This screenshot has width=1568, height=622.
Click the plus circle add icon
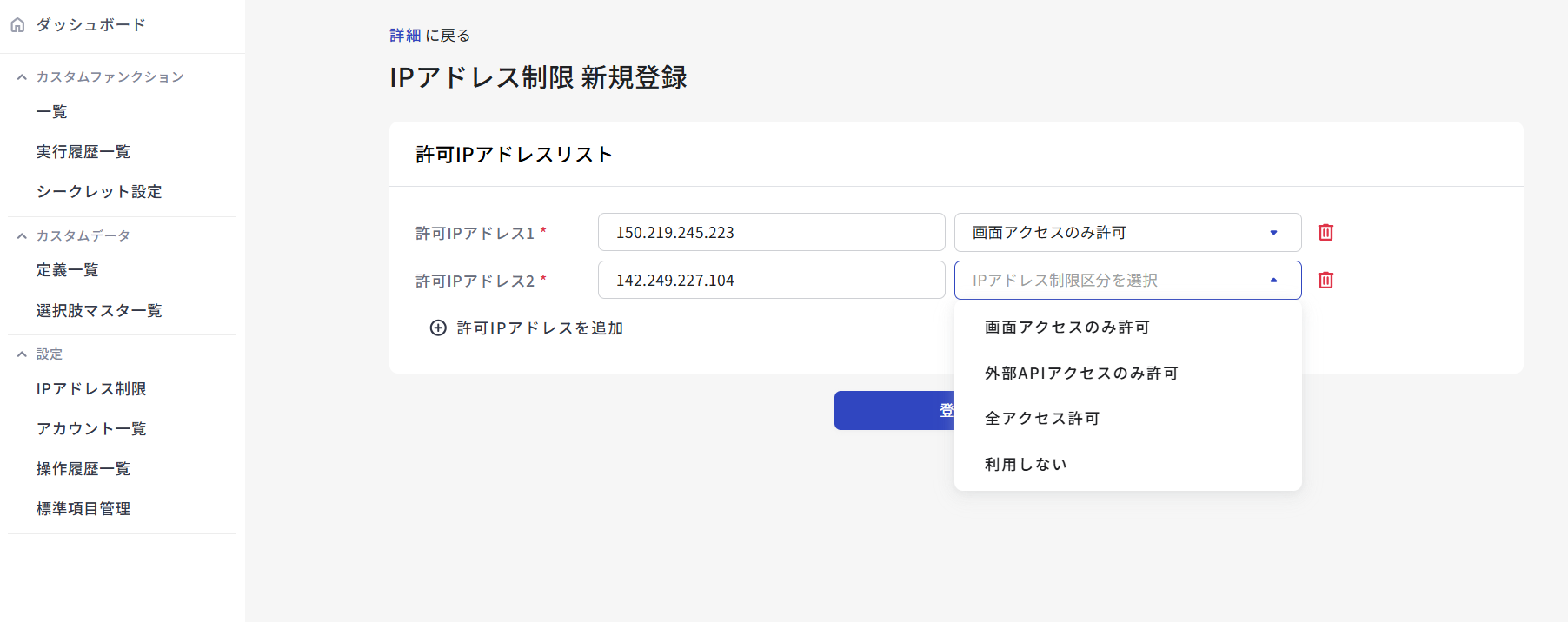click(x=438, y=328)
